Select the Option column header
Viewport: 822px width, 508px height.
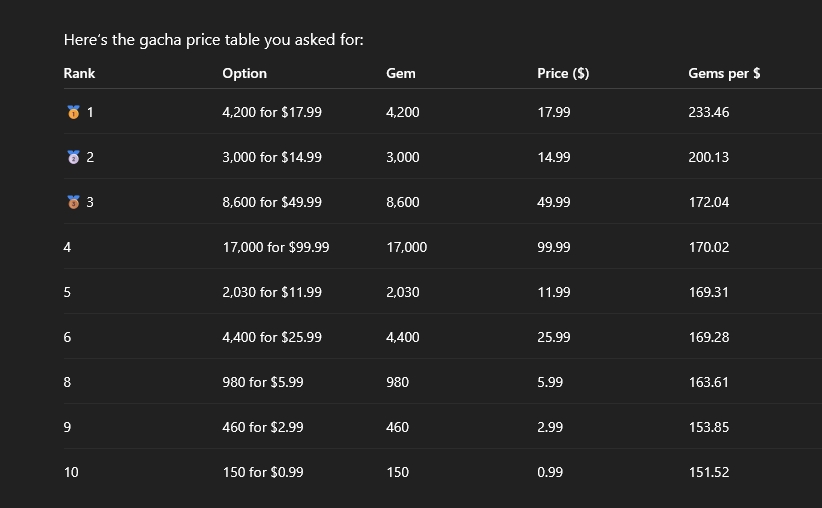coord(244,73)
